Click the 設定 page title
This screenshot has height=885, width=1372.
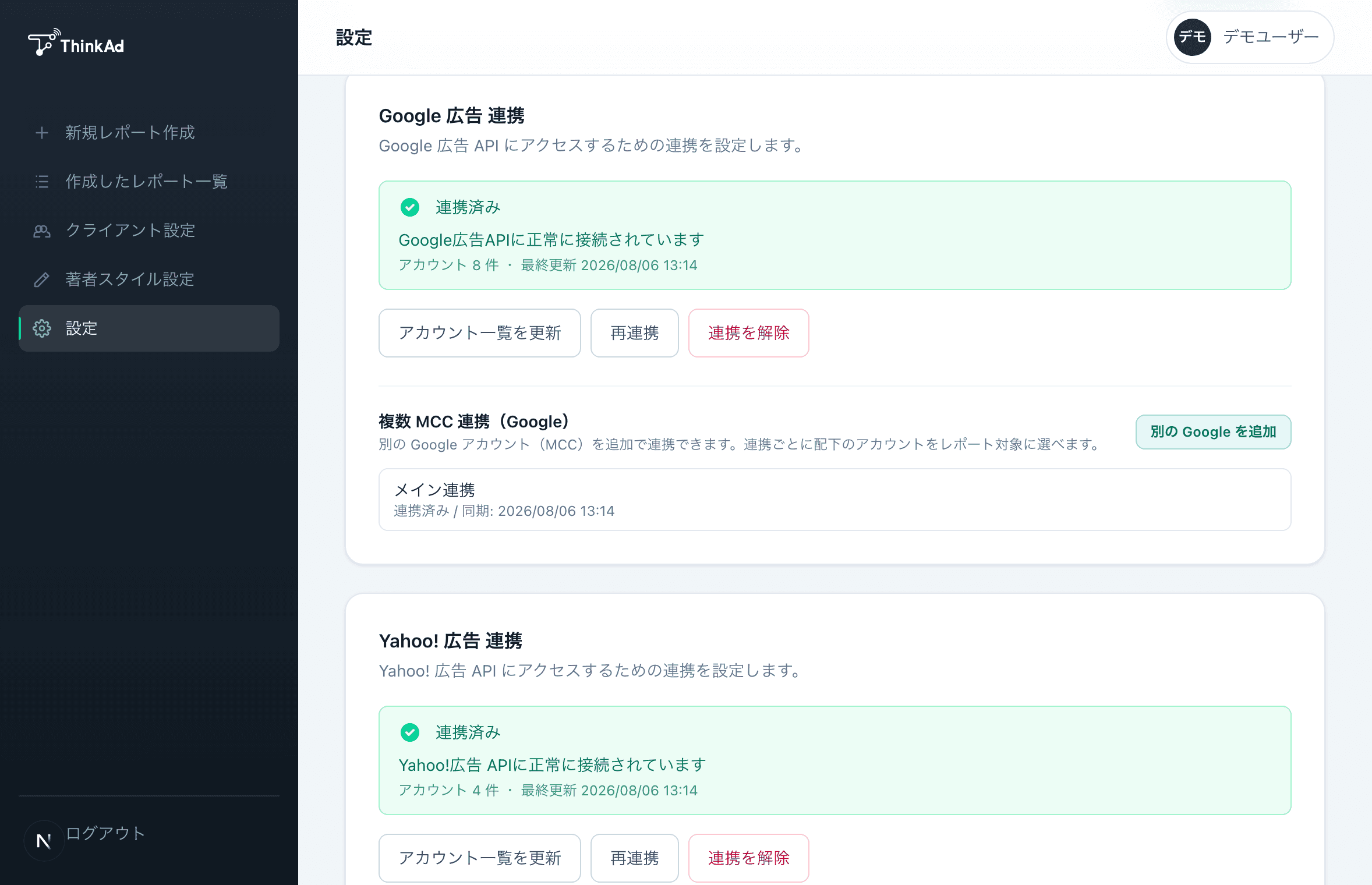(x=354, y=38)
